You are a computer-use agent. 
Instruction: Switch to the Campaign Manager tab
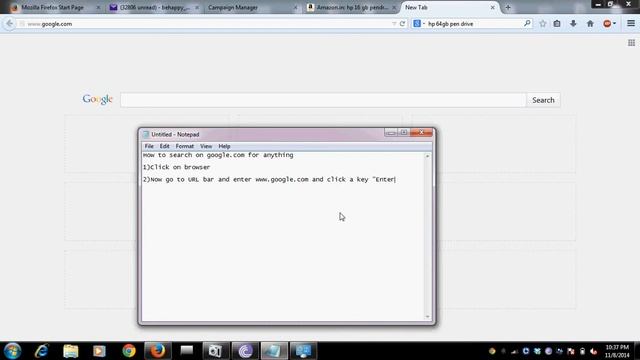pos(249,7)
